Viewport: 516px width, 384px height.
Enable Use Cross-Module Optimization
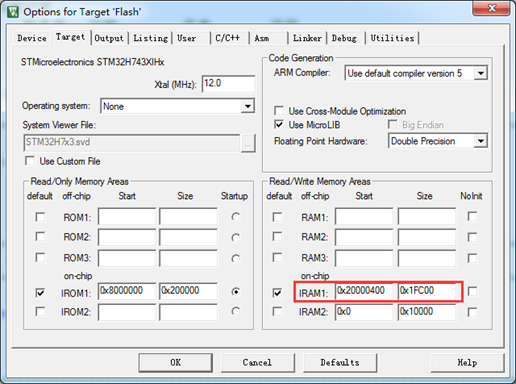coord(279,111)
